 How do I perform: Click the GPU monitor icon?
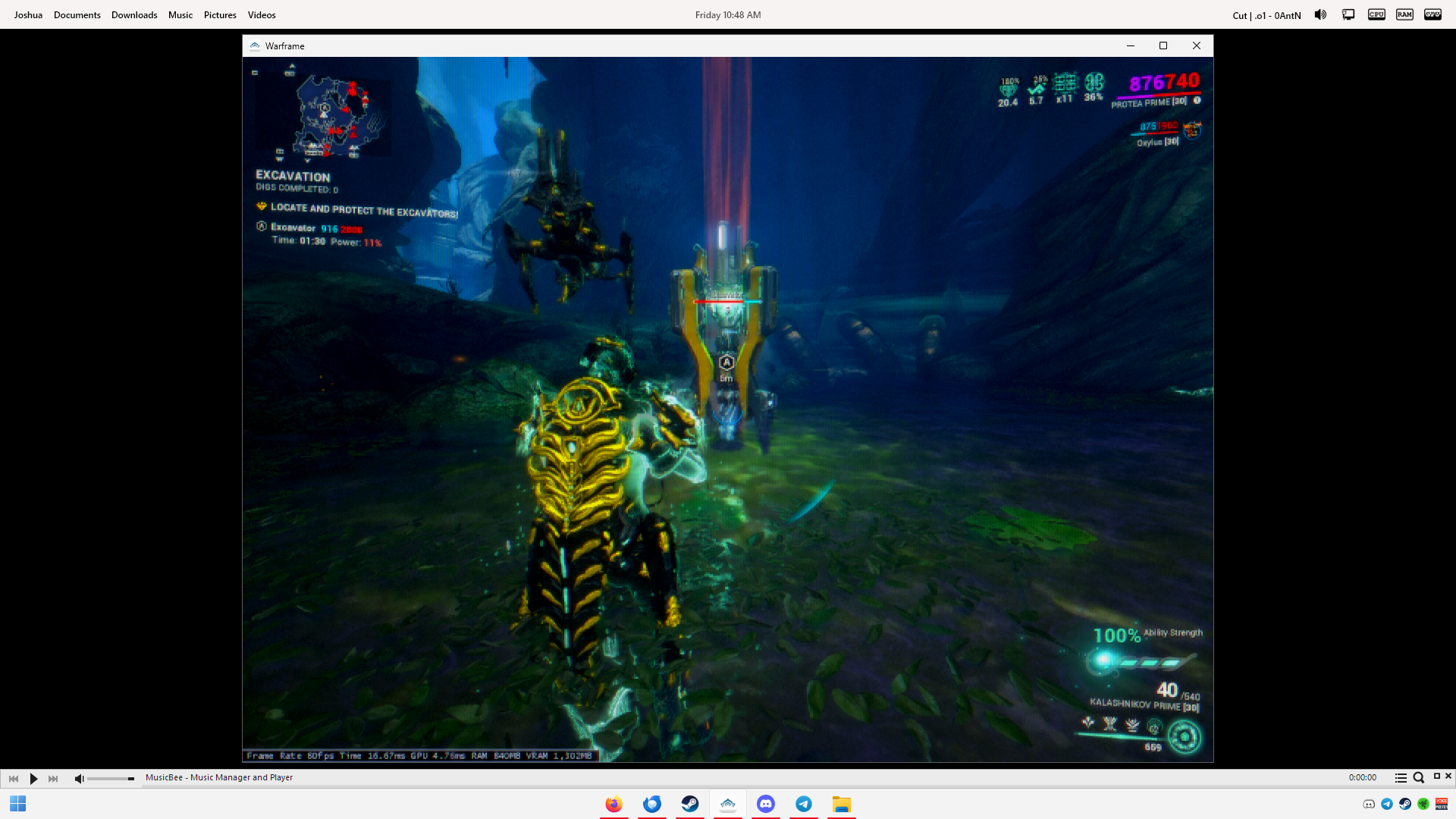(x=1432, y=14)
